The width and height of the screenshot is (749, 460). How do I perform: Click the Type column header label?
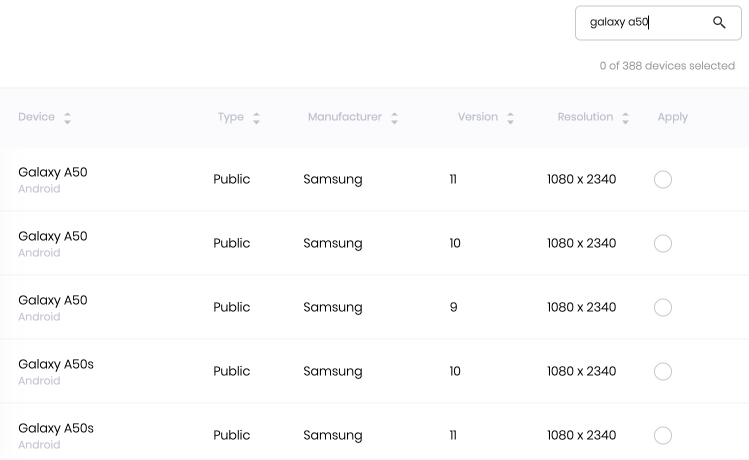click(x=231, y=117)
